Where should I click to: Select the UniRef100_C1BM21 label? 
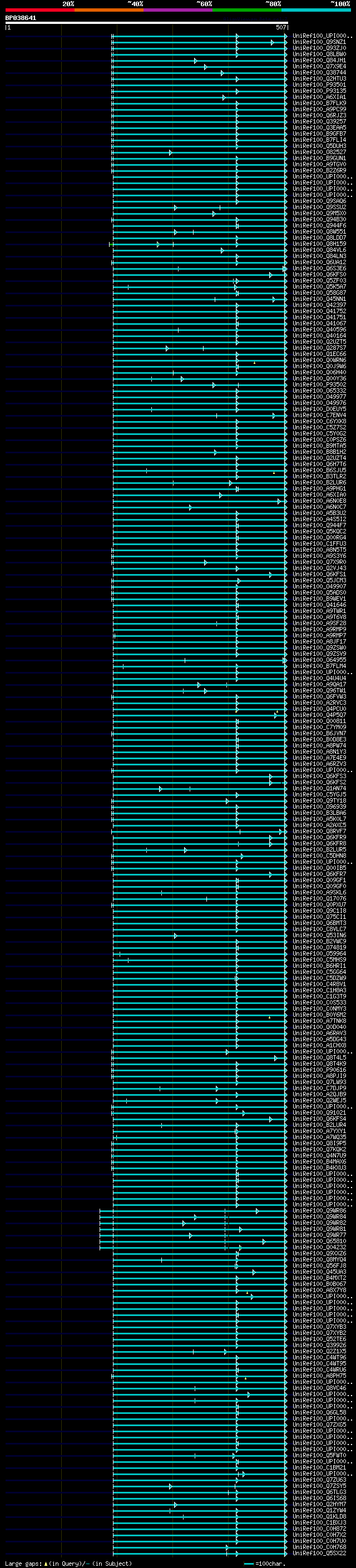pyautogui.click(x=319, y=1467)
